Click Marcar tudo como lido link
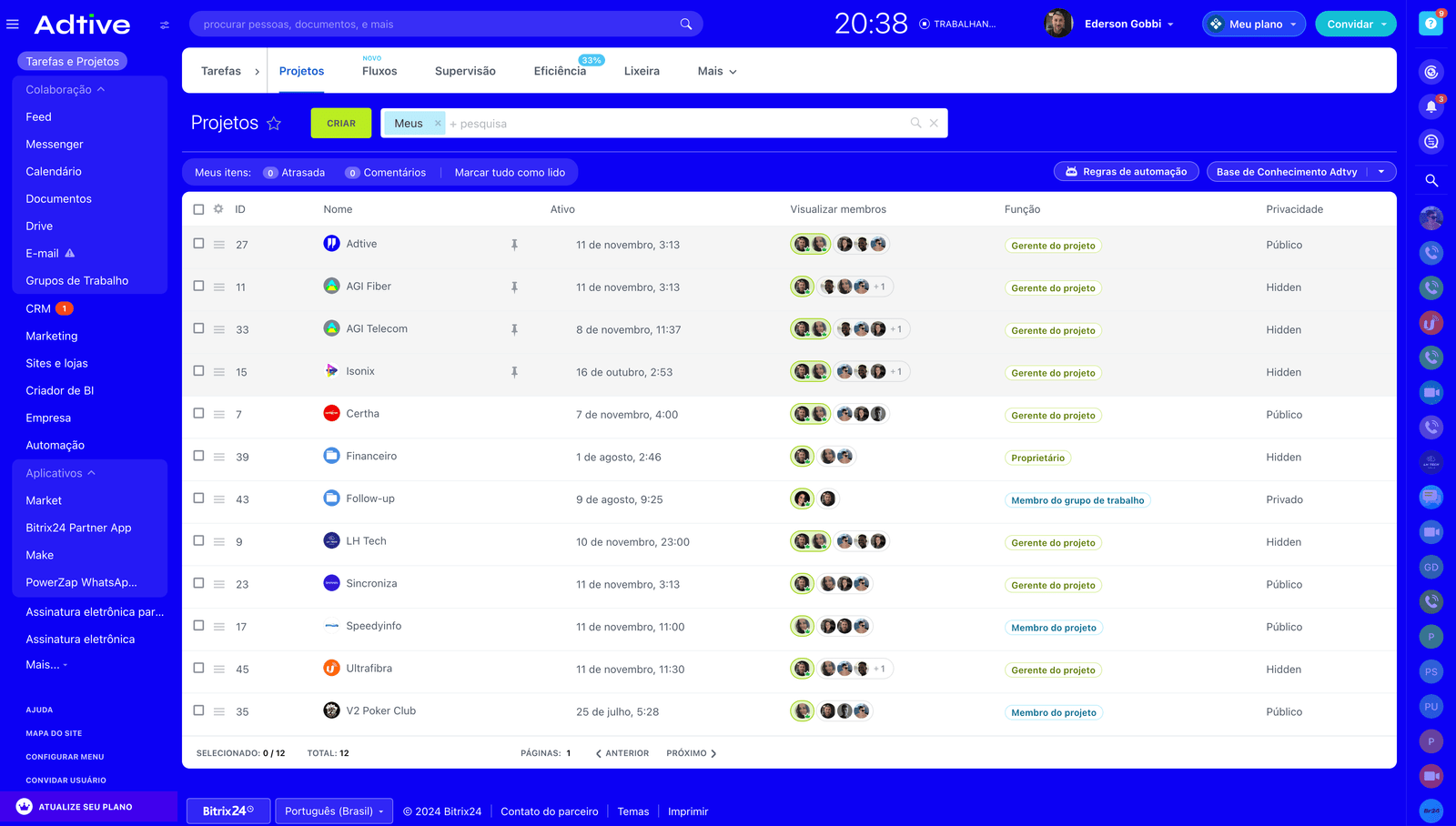This screenshot has height=826, width=1456. (510, 173)
